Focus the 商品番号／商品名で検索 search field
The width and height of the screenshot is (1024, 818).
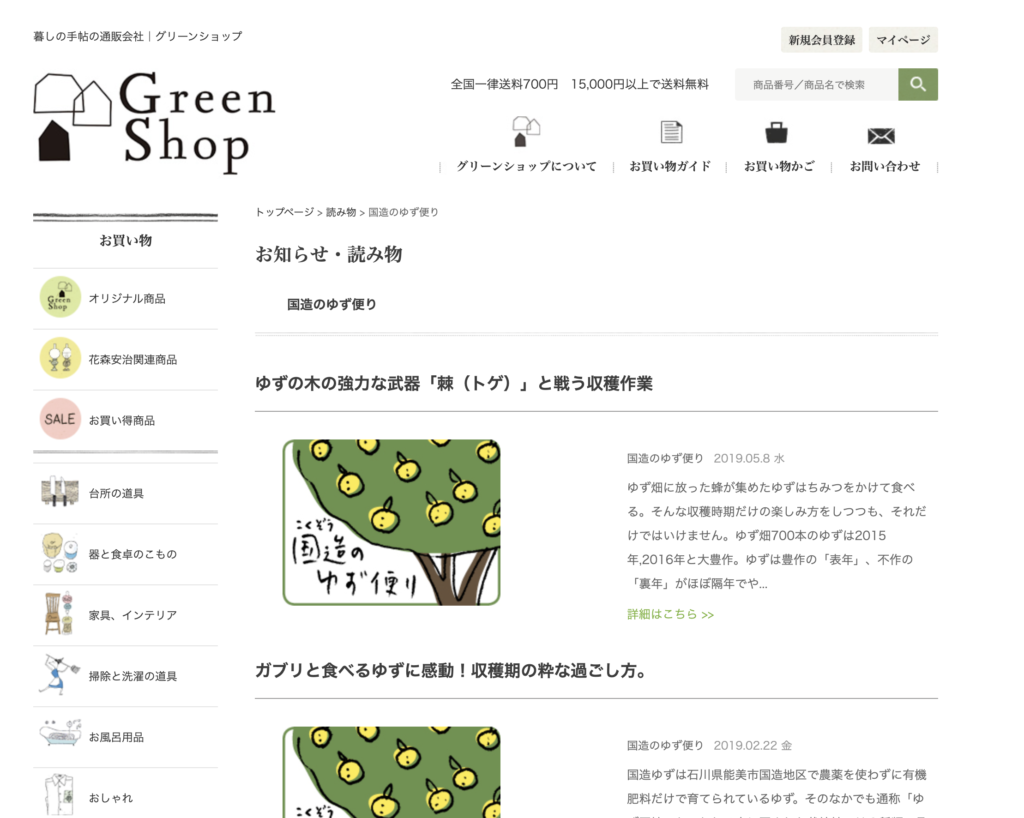click(x=816, y=84)
